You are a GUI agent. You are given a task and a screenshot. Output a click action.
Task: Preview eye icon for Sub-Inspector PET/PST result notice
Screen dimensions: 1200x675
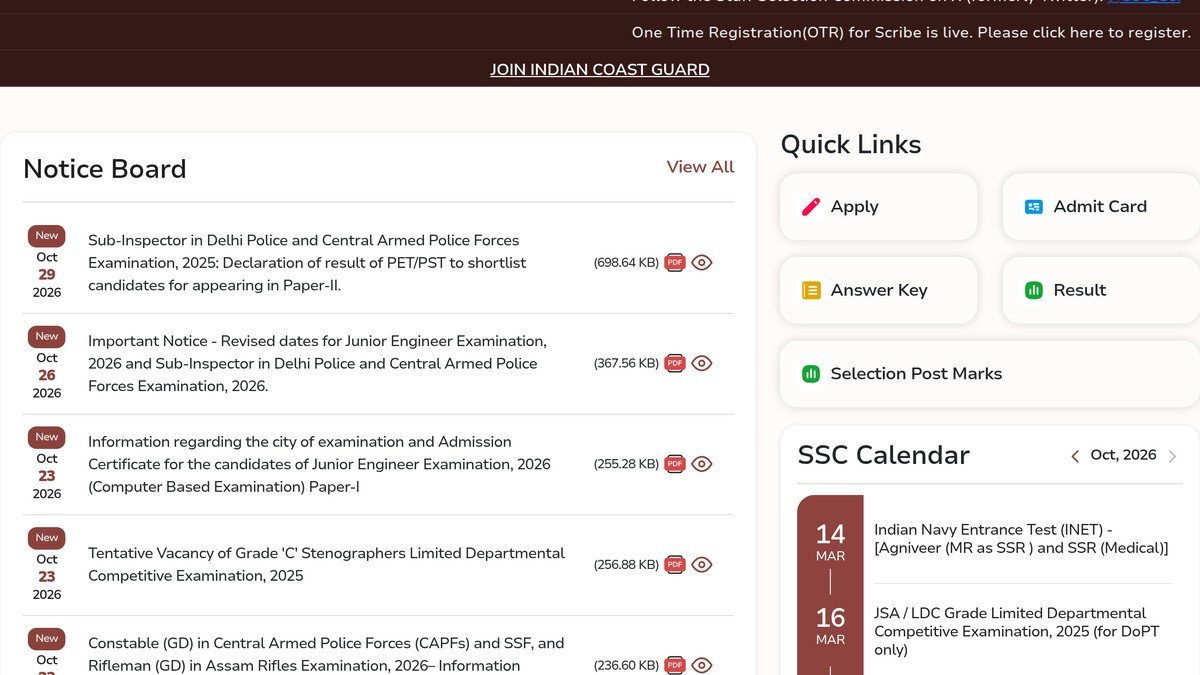click(702, 263)
